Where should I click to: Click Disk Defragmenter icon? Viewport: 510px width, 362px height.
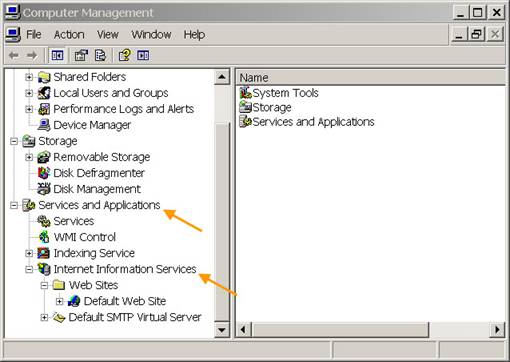click(x=44, y=173)
